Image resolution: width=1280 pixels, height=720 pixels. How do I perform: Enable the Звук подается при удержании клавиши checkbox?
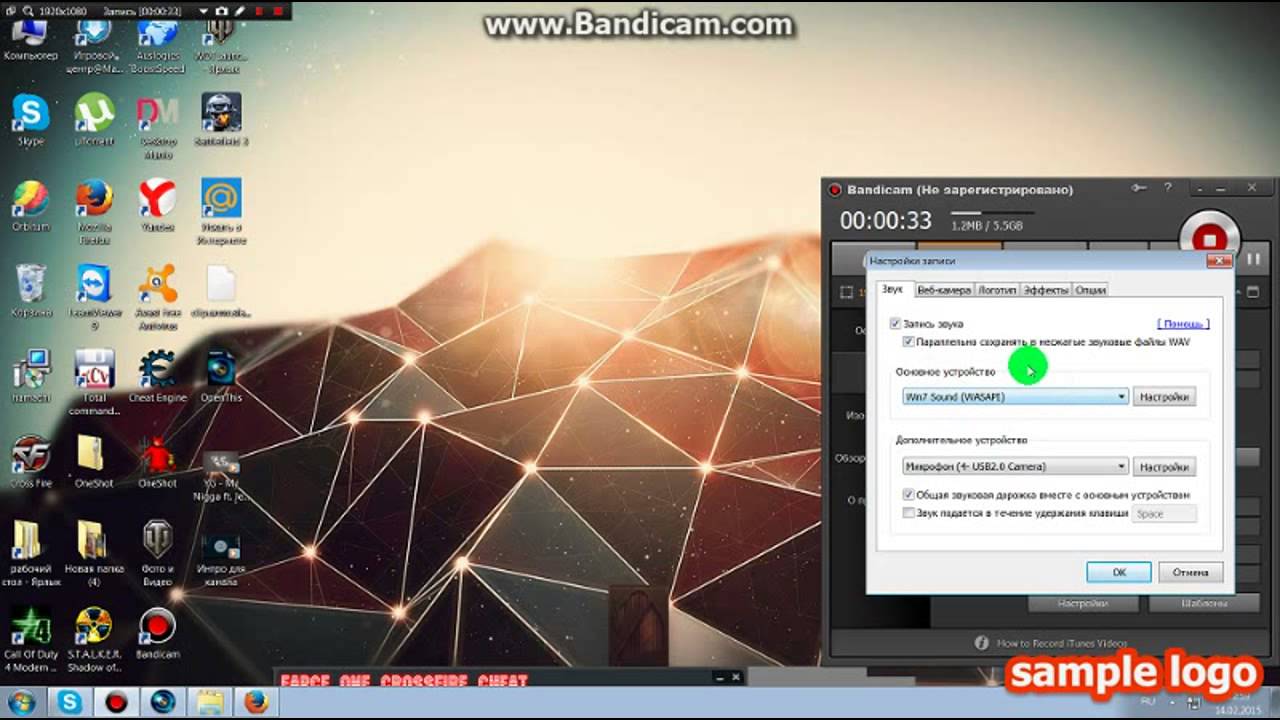point(908,513)
